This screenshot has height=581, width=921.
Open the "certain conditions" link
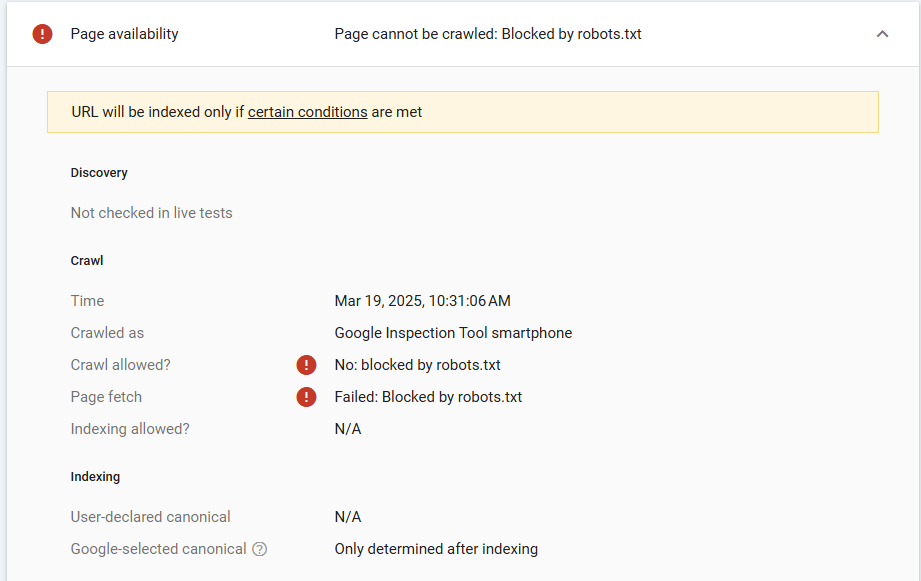pos(307,112)
